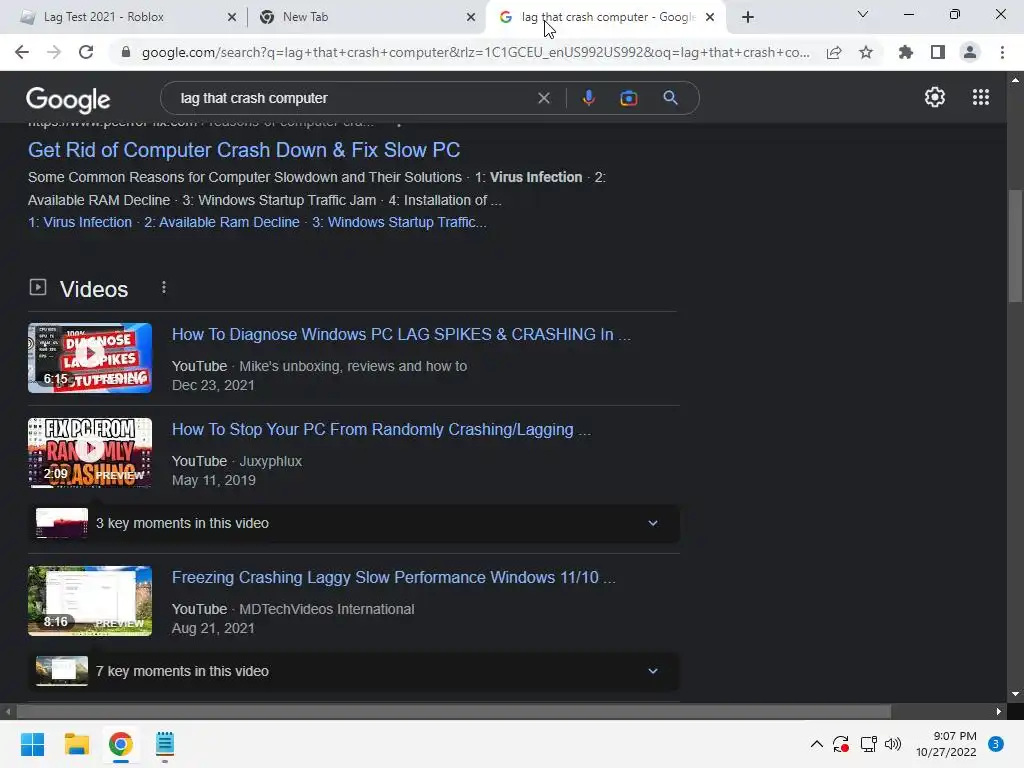1024x768 pixels.
Task: Bookmark this page with the star icon
Action: click(x=866, y=52)
